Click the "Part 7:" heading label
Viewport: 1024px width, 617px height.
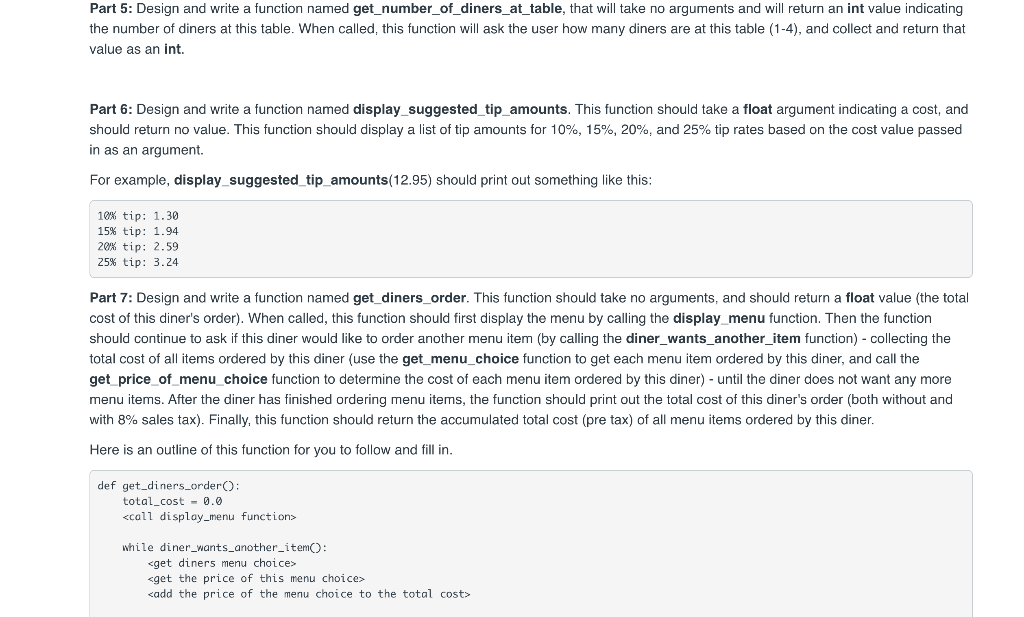[110, 298]
